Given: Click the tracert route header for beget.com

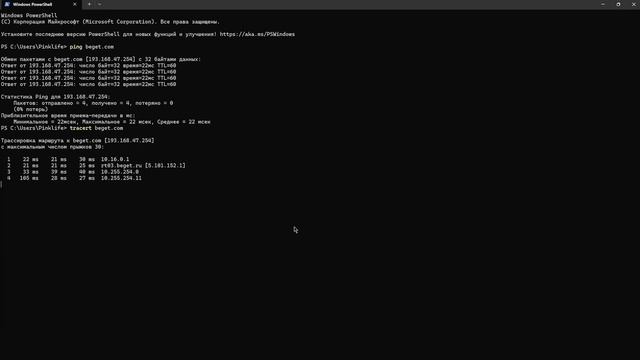Looking at the screenshot, I should [78, 140].
